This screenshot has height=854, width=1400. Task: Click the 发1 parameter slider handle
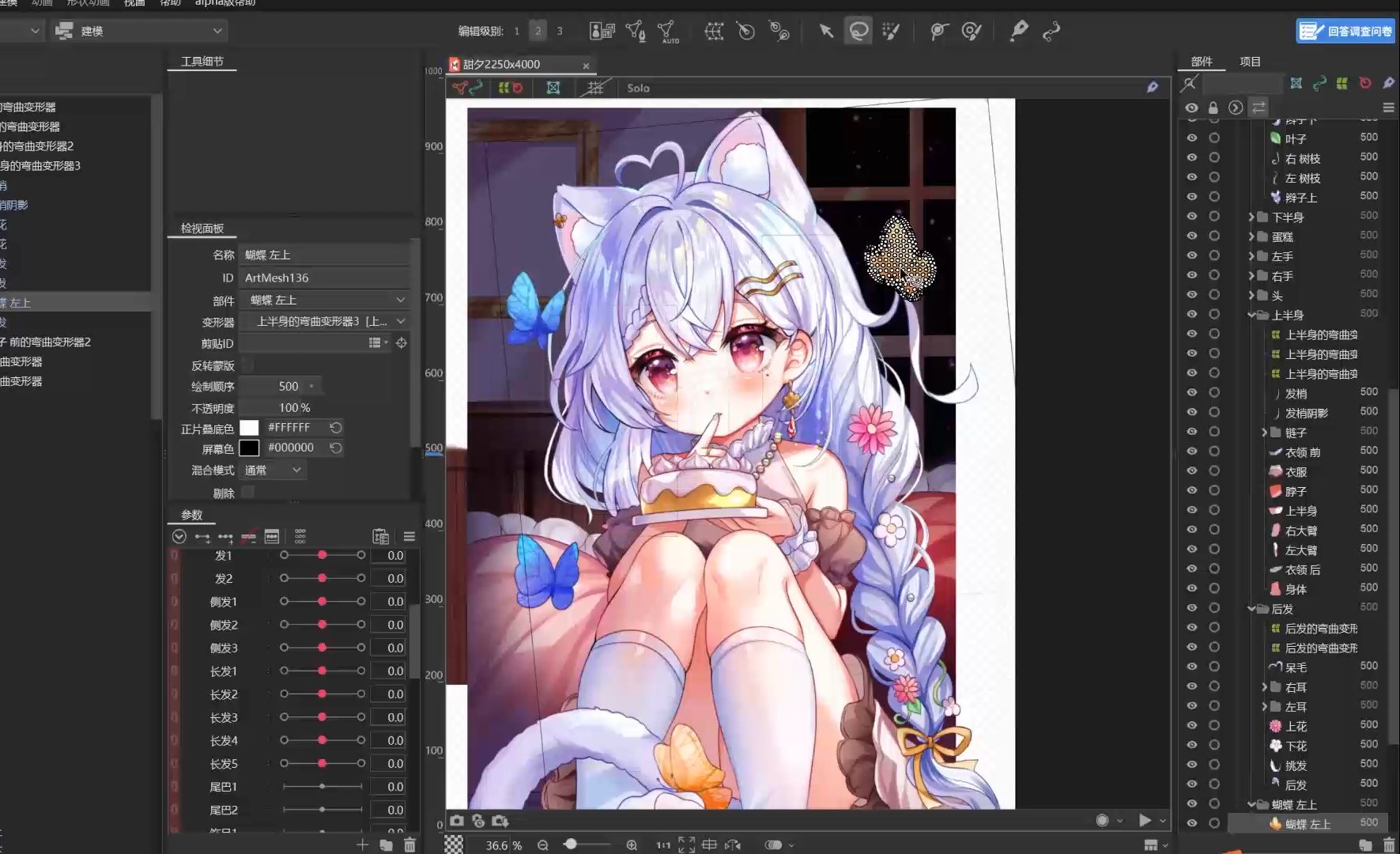[323, 555]
